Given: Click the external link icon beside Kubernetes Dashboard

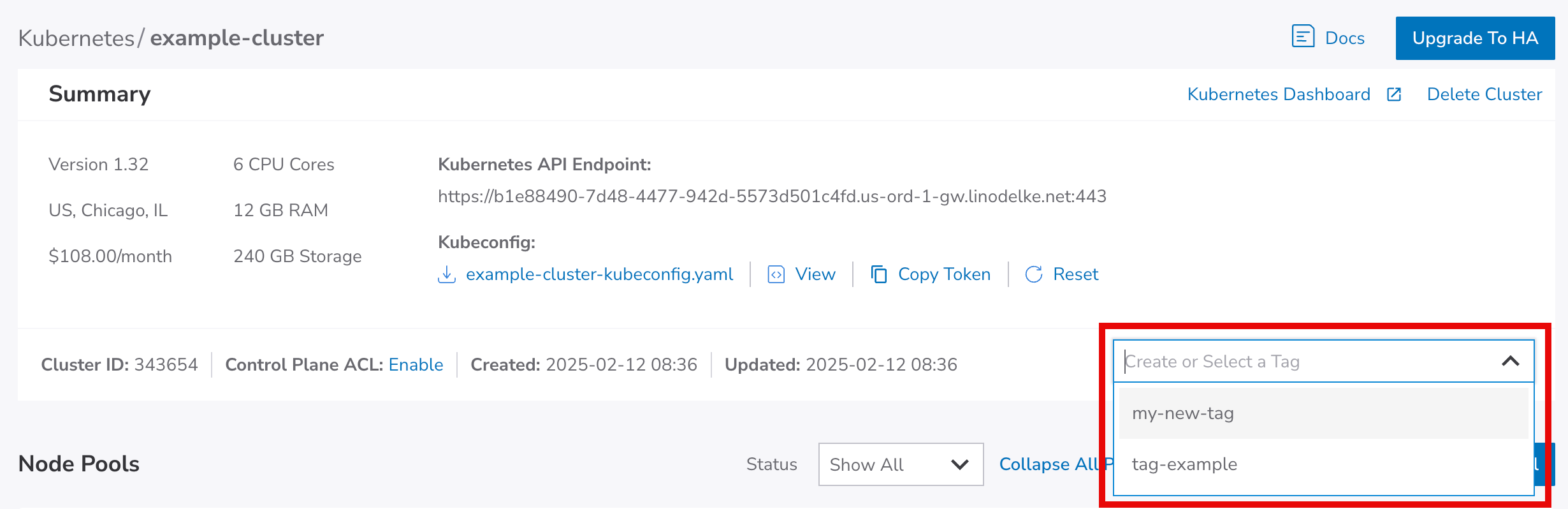Looking at the screenshot, I should click(x=1394, y=94).
